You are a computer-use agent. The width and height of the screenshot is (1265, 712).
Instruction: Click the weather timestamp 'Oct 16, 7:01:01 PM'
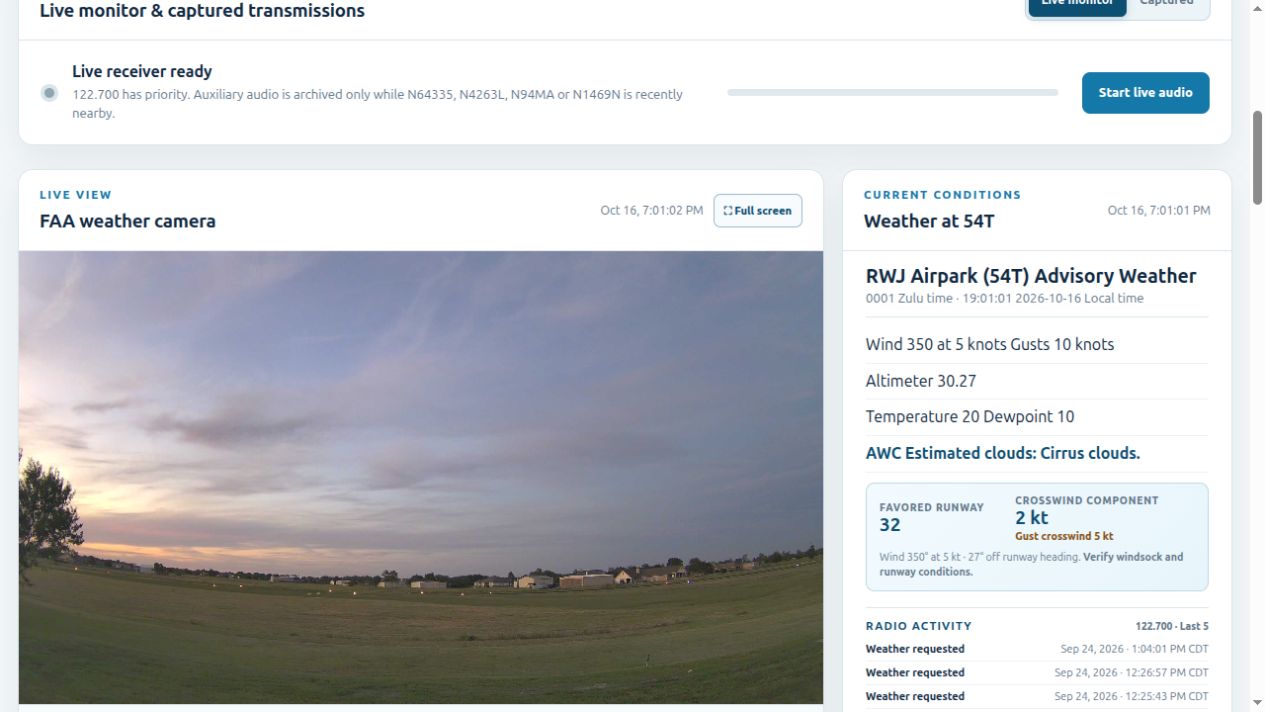click(x=1159, y=211)
